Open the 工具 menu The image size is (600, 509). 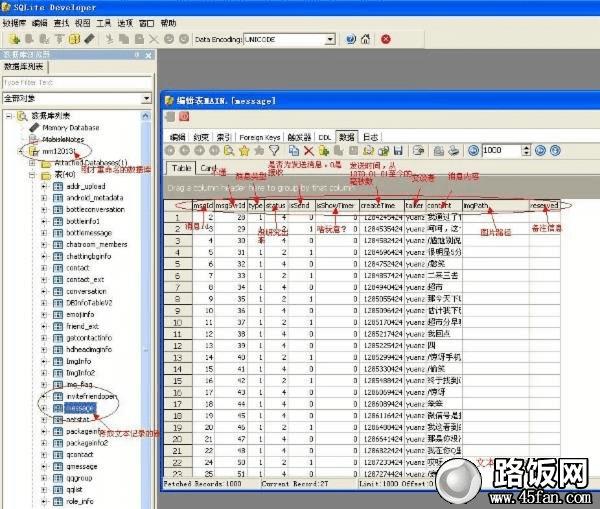tap(104, 23)
